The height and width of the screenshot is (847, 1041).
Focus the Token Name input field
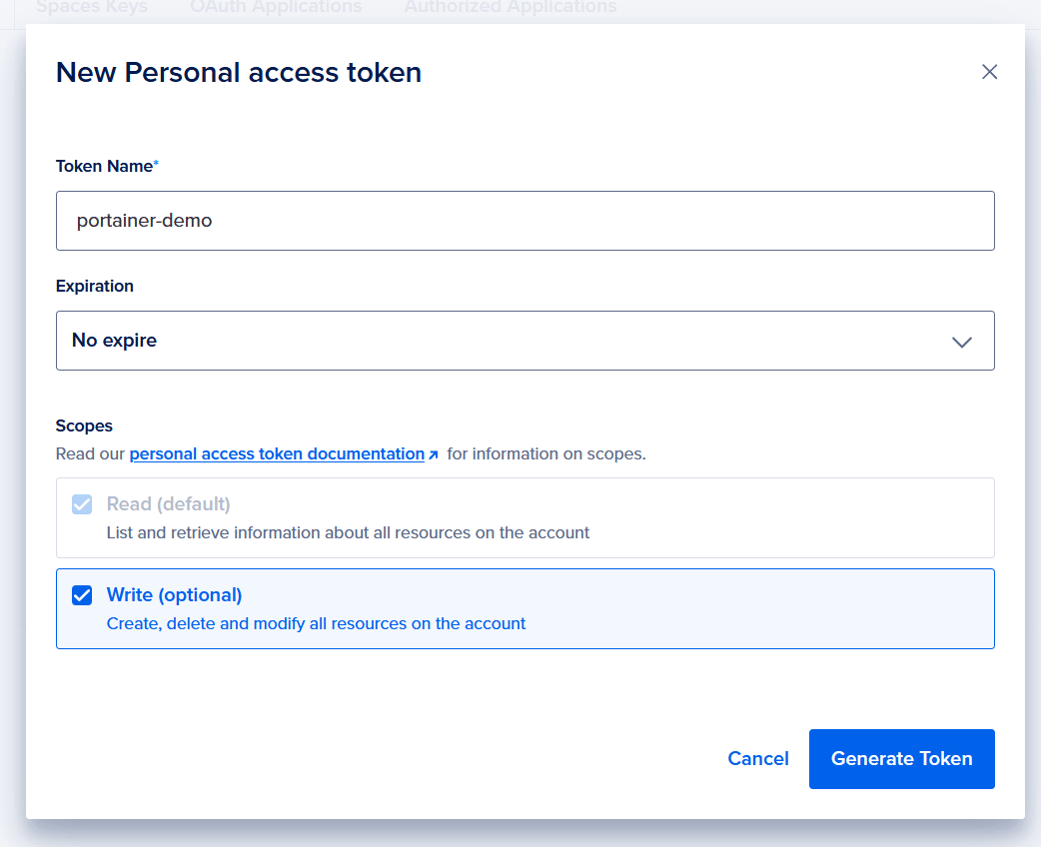click(x=525, y=221)
